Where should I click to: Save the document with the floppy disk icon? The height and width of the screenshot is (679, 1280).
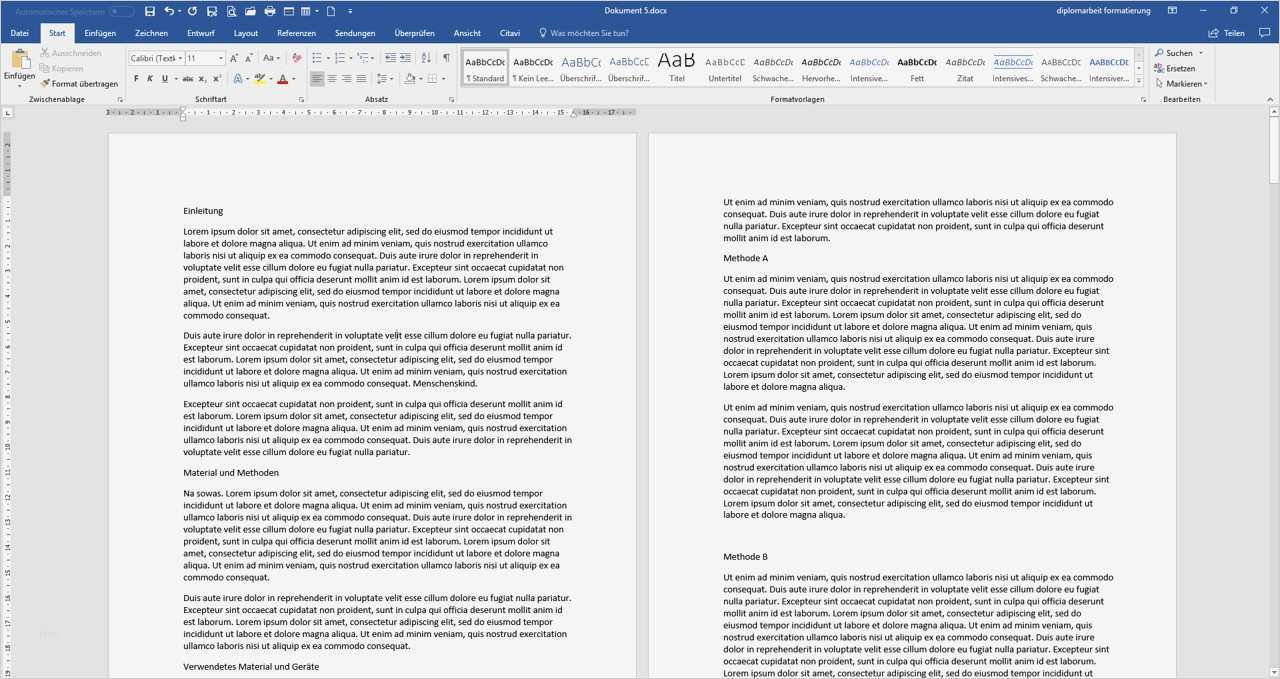(150, 11)
